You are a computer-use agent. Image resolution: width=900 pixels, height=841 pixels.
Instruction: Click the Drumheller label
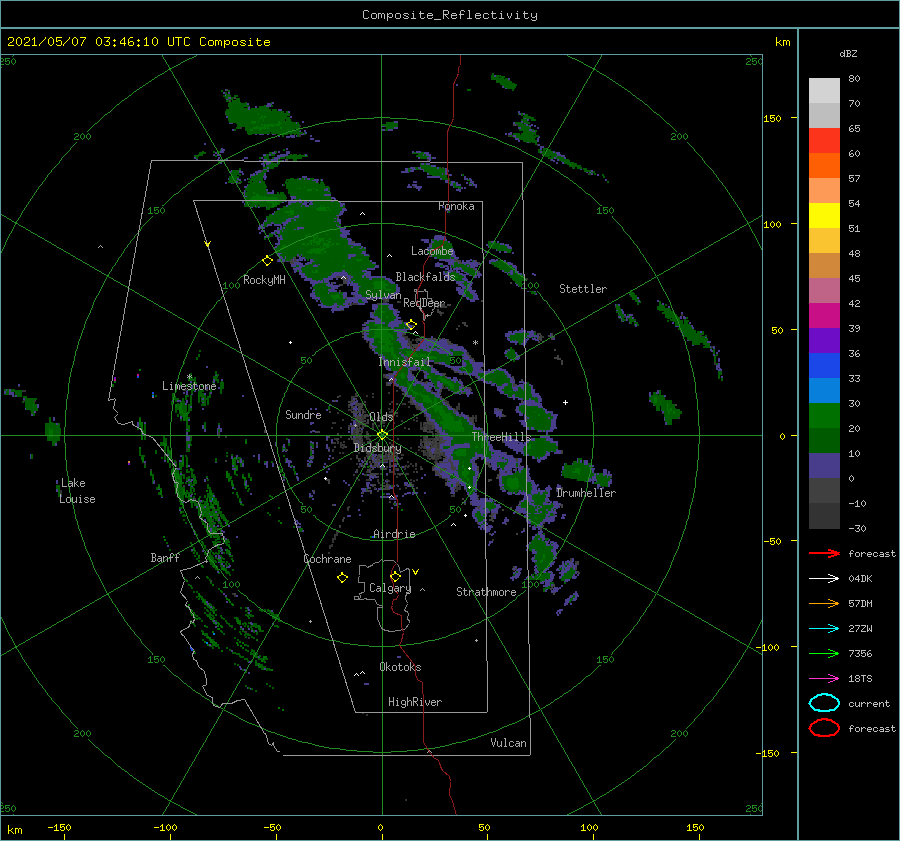coord(586,493)
